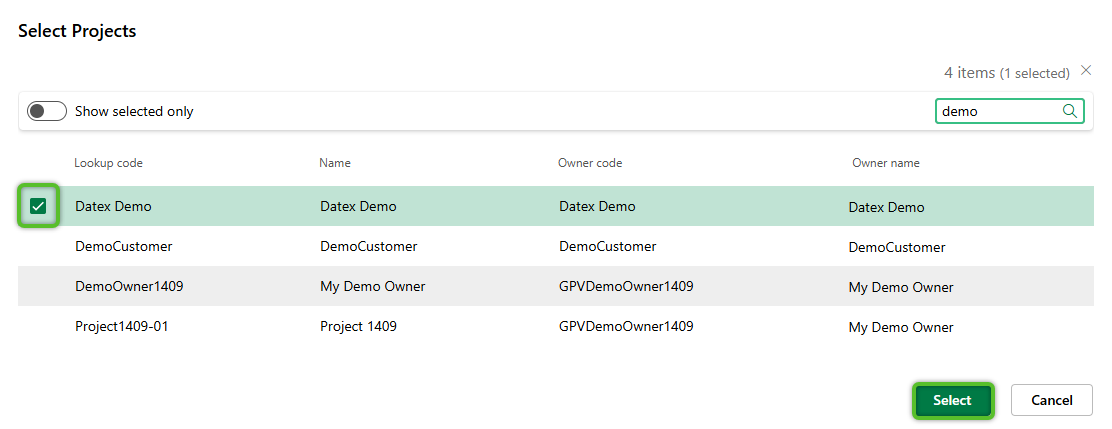Sort by the Lookup code column header
1112x429 pixels.
pyautogui.click(x=108, y=163)
